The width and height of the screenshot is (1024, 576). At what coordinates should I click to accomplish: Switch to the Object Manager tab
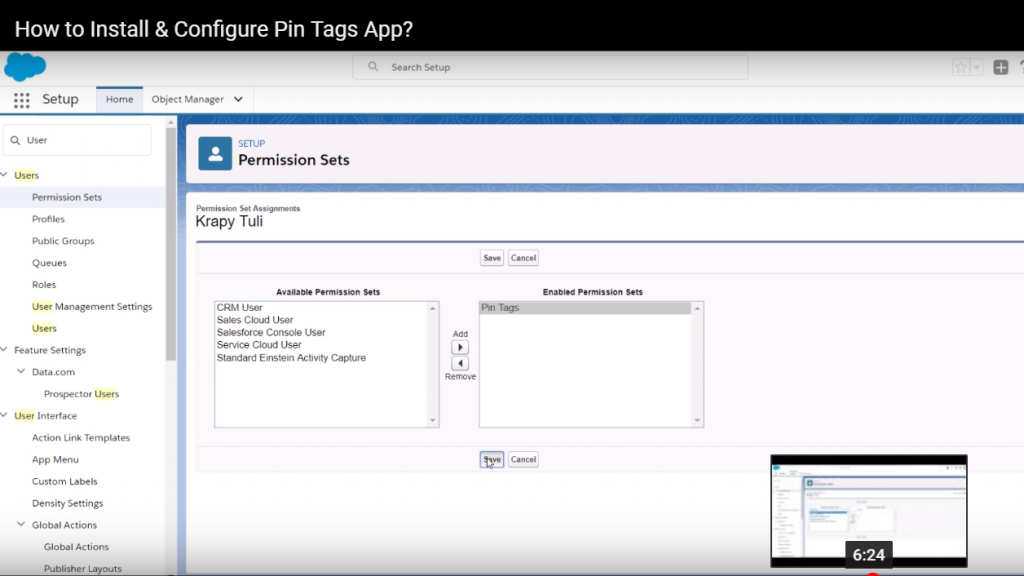(187, 99)
